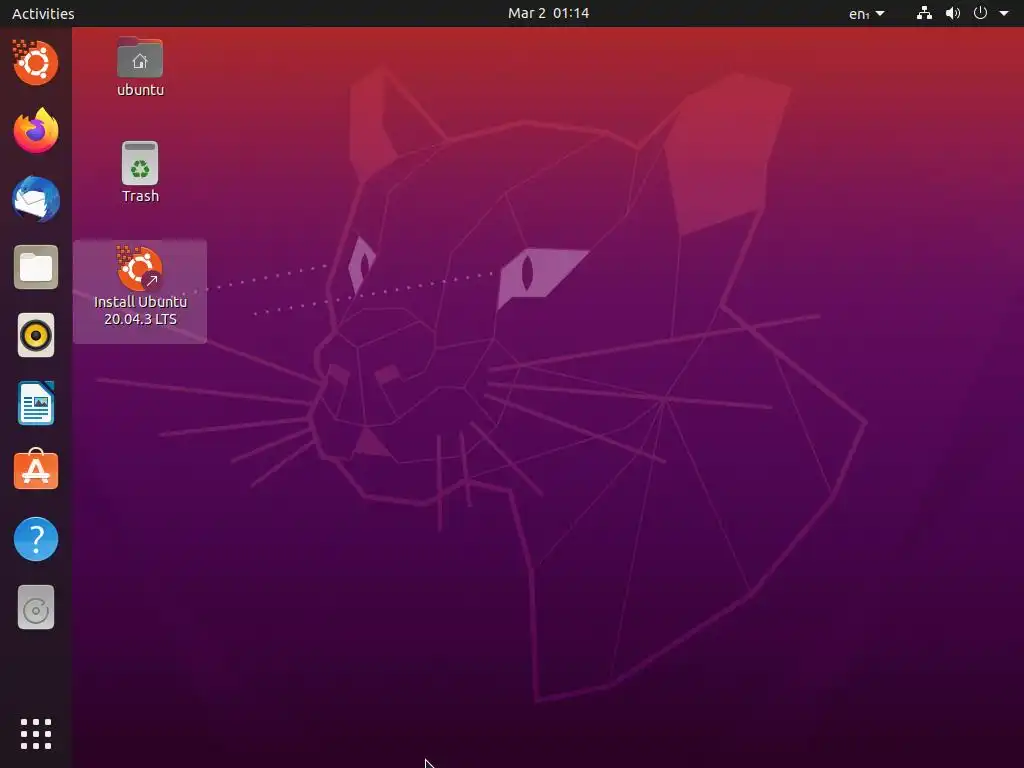Viewport: 1024px width, 768px height.
Task: Launch the Install Ubuntu dock icon
Action: pyautogui.click(x=35, y=63)
